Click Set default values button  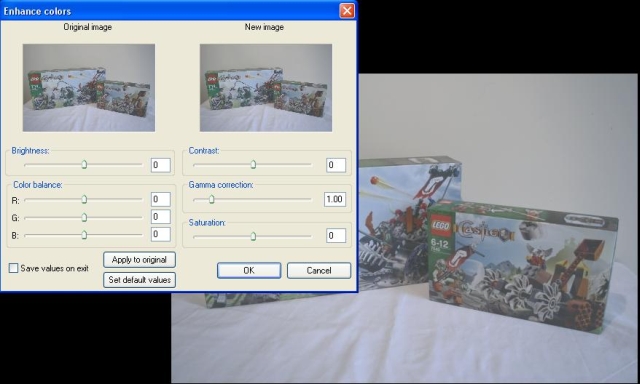(x=139, y=280)
